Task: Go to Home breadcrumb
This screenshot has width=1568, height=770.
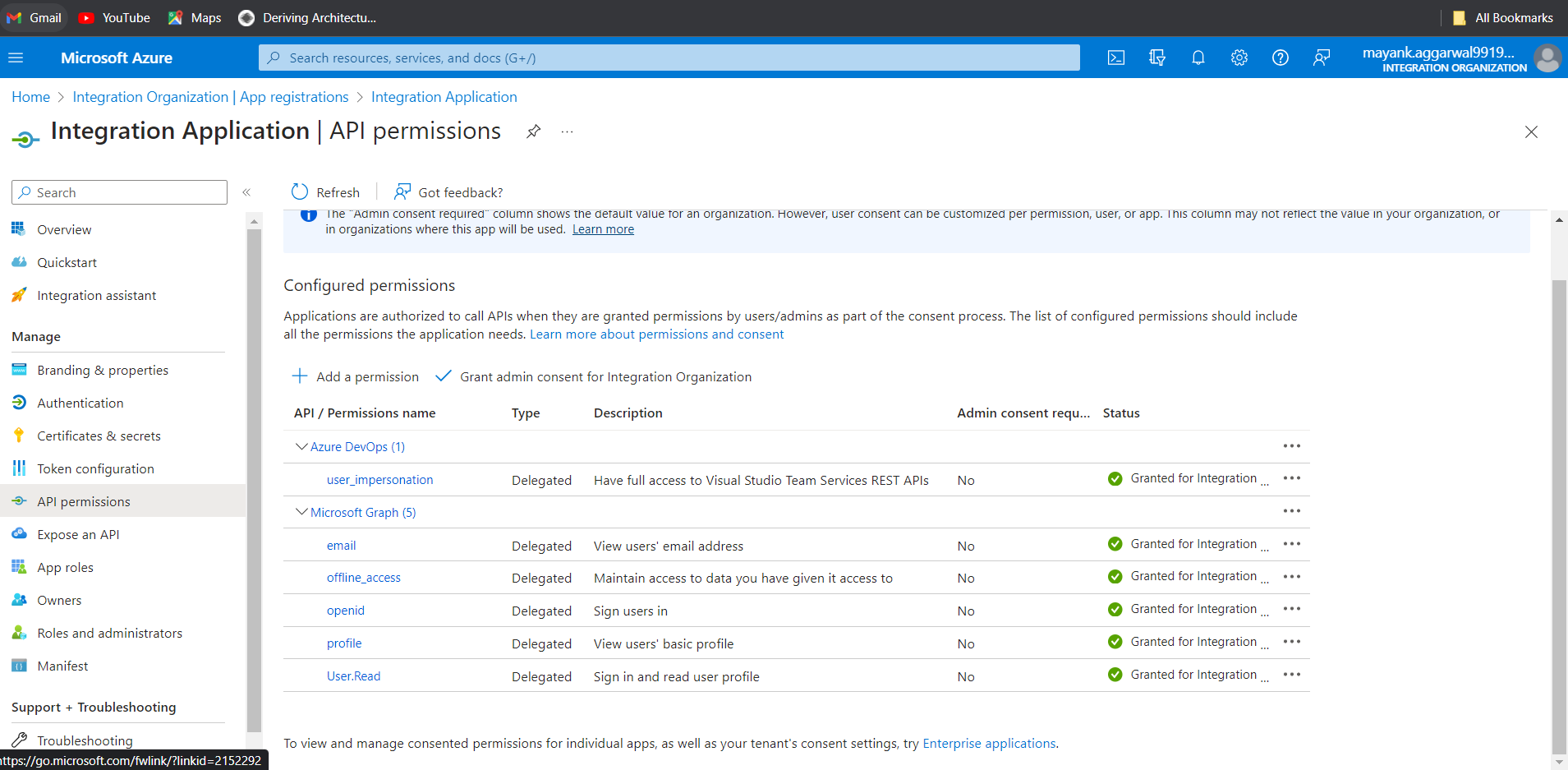Action: (31, 97)
